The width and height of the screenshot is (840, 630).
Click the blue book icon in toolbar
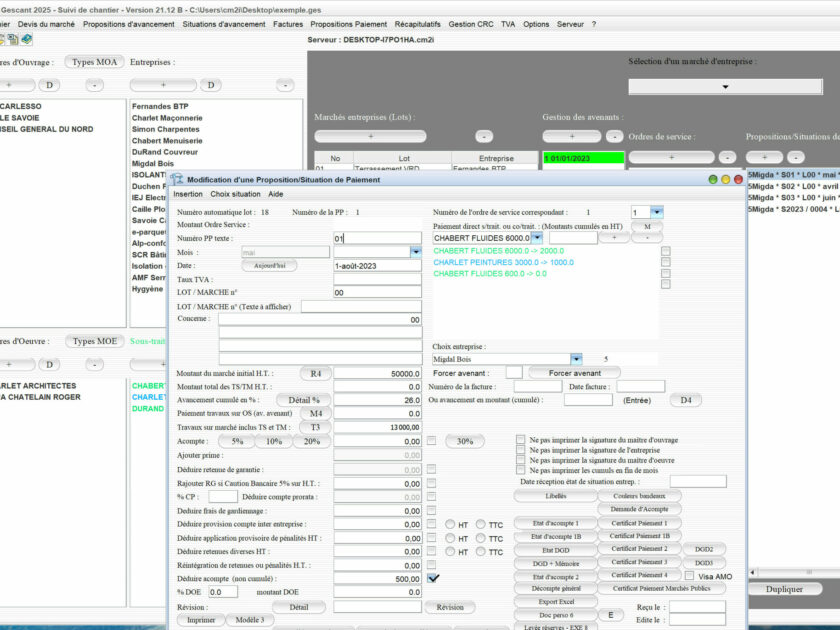tap(26, 39)
